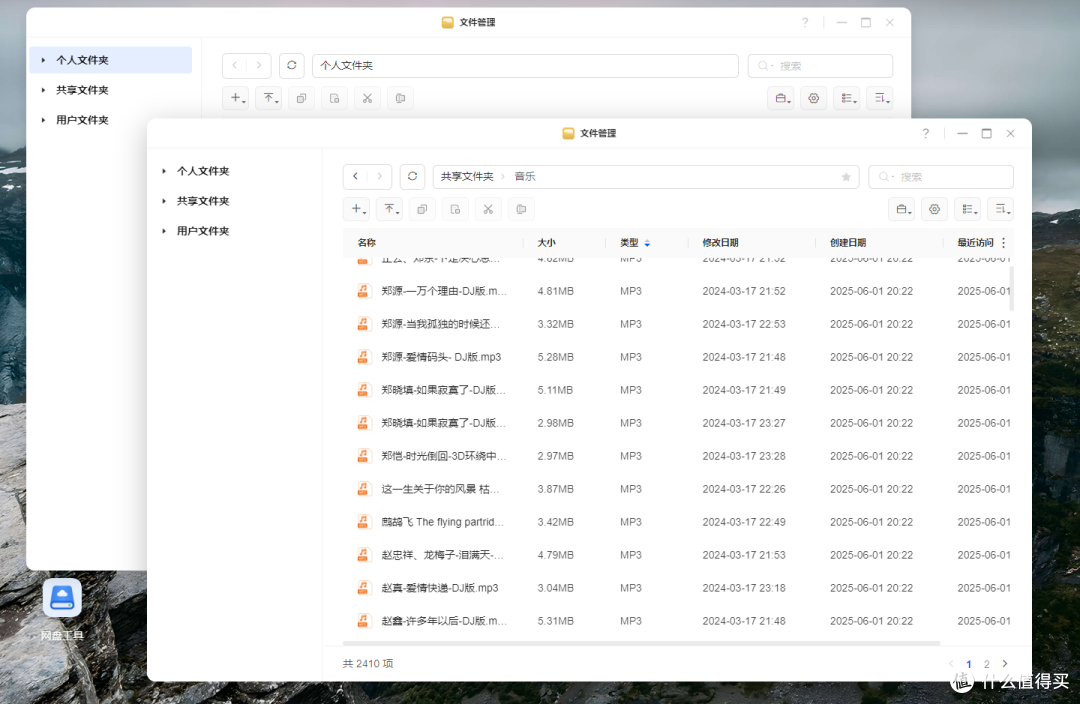This screenshot has height=704, width=1080.
Task: Click the paste icon in back window toolbar
Action: click(335, 98)
